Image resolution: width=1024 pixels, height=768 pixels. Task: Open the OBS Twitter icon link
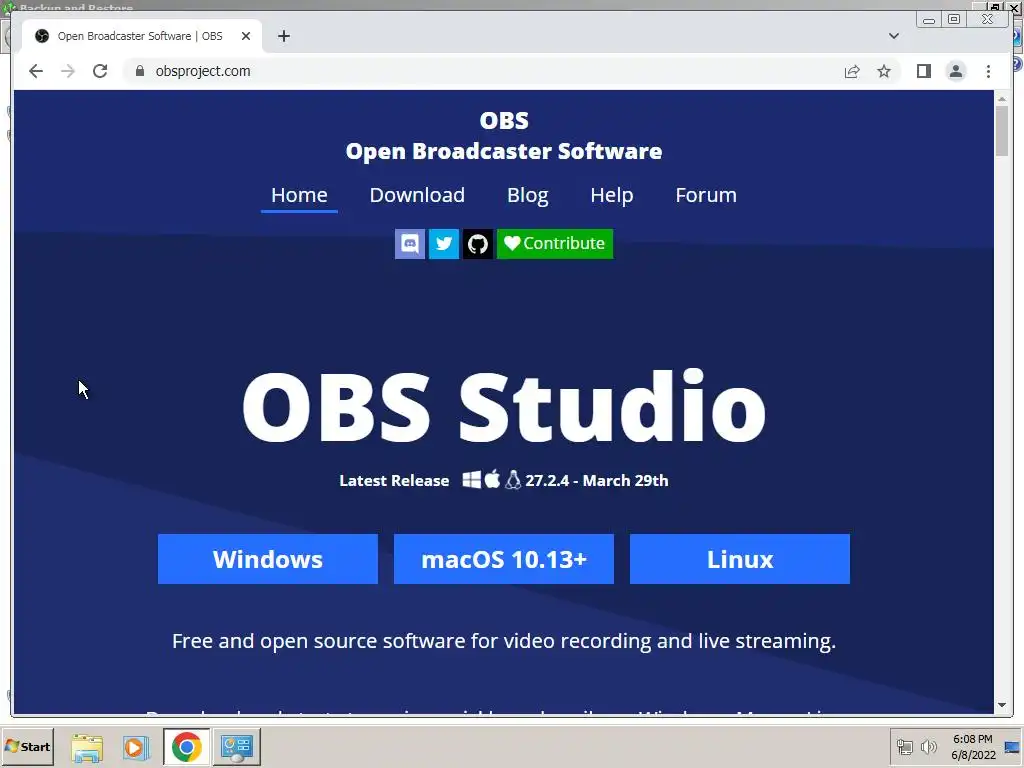pyautogui.click(x=443, y=244)
